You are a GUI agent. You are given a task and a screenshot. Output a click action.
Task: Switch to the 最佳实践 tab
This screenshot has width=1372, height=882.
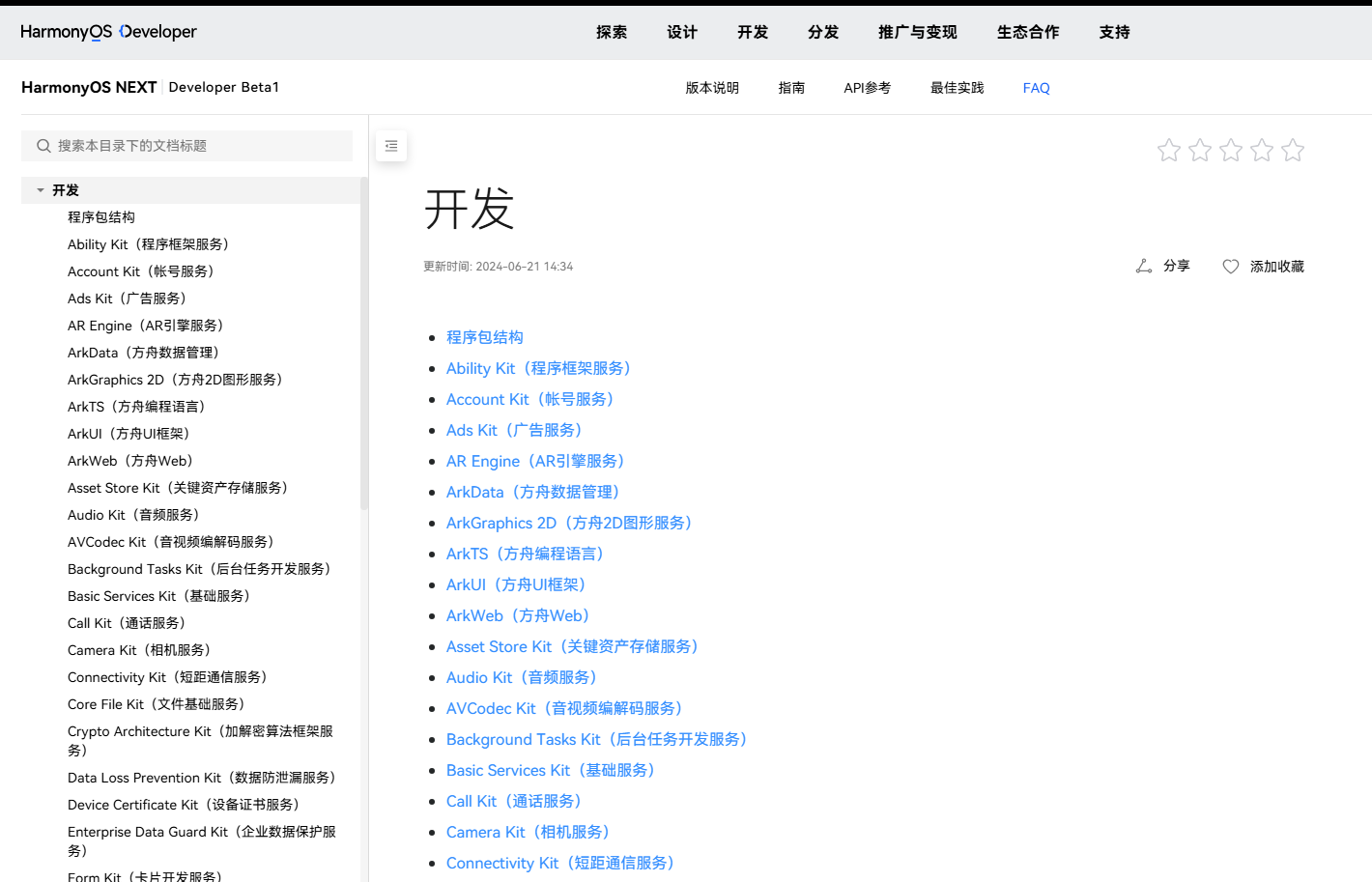(958, 88)
